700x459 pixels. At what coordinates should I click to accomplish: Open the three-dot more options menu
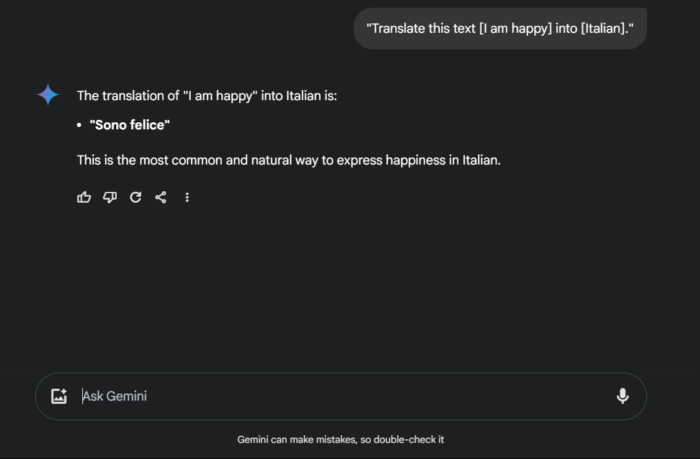click(187, 198)
